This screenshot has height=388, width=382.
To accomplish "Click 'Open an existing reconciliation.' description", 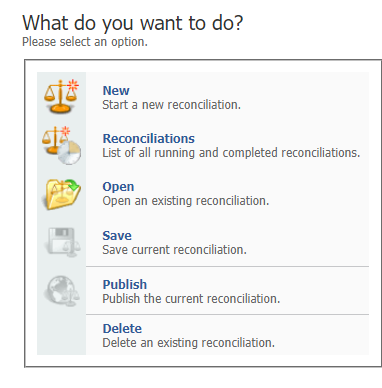I will point(185,201).
